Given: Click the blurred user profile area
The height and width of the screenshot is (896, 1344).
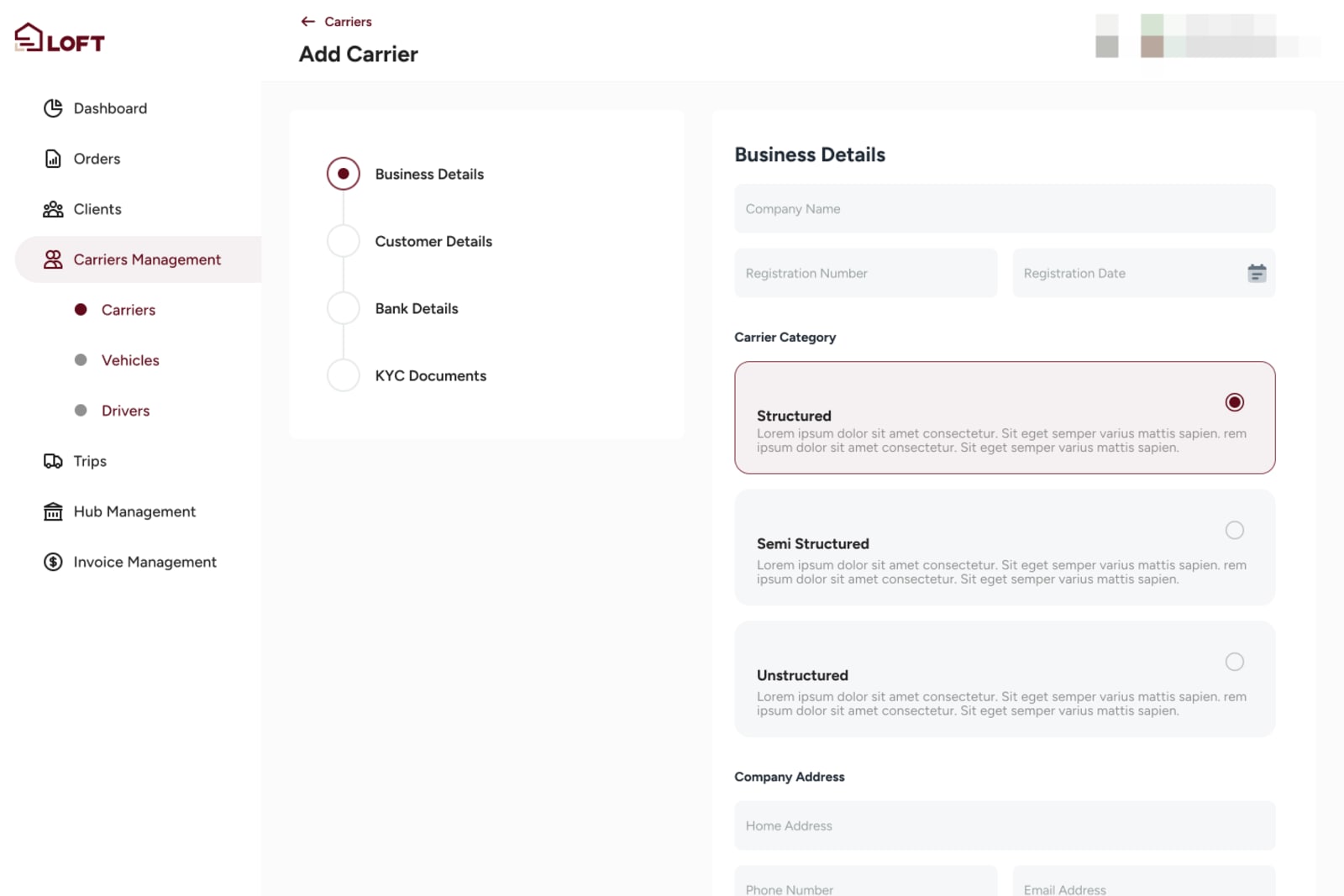Looking at the screenshot, I should coord(1208,36).
